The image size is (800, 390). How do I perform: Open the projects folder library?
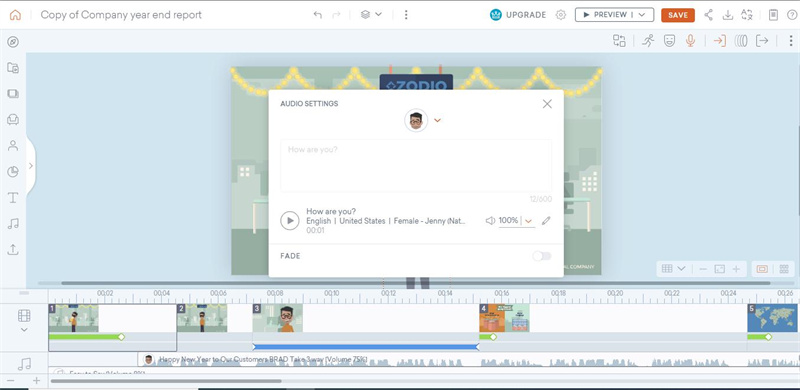(x=13, y=67)
